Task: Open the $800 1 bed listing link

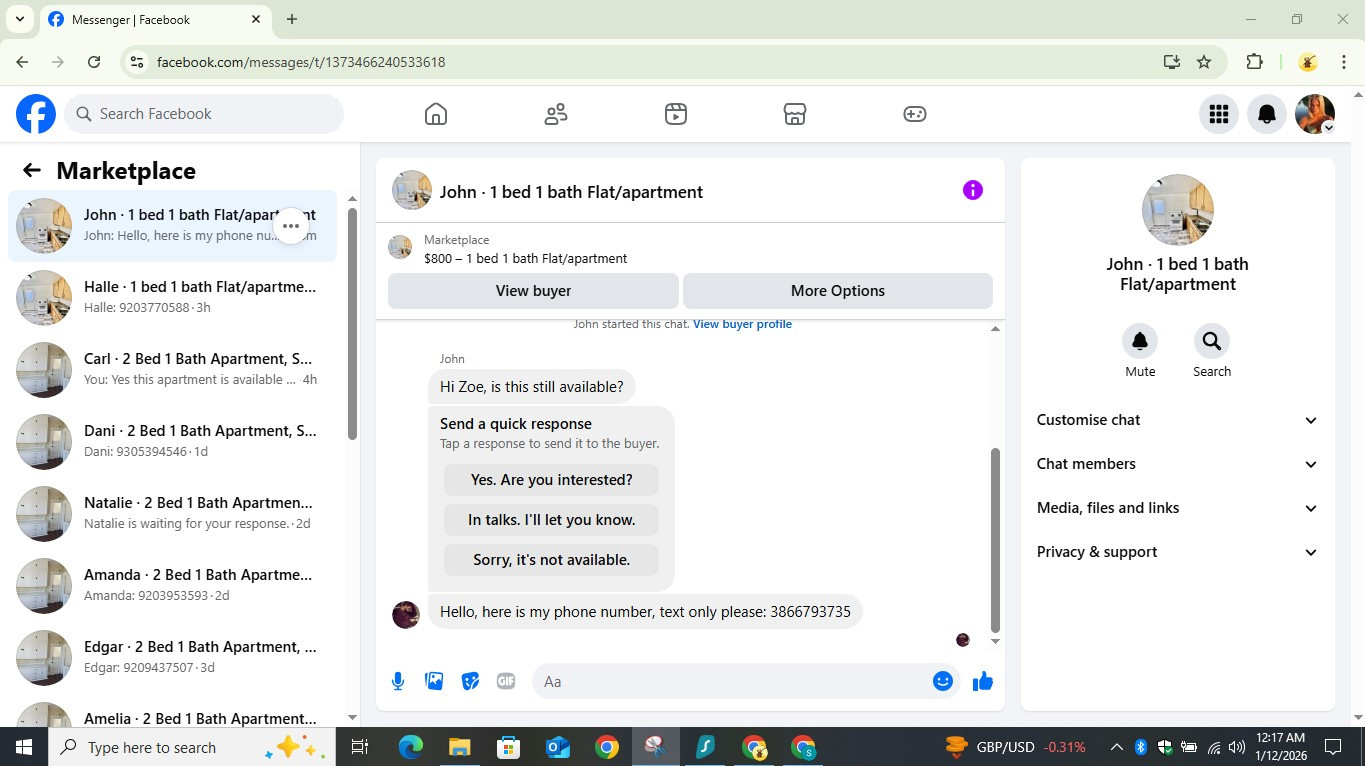Action: pos(525,258)
